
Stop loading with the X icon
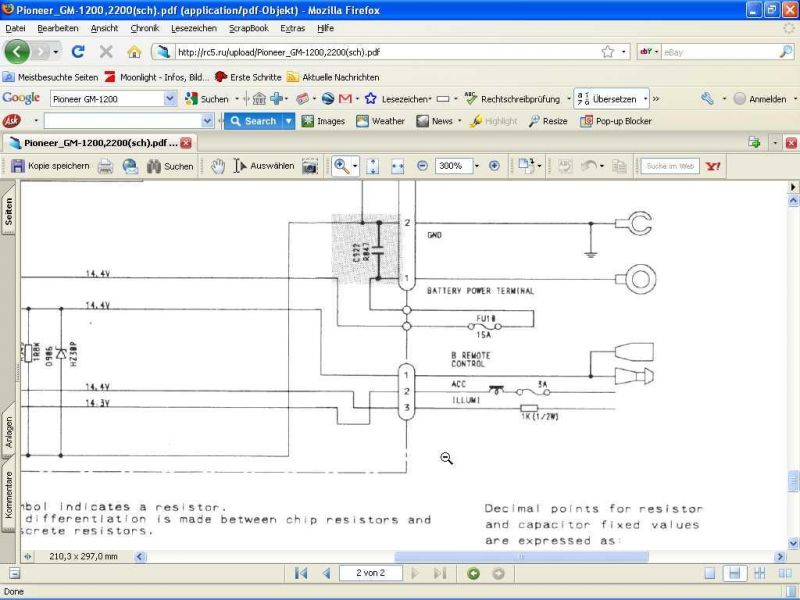(x=106, y=52)
